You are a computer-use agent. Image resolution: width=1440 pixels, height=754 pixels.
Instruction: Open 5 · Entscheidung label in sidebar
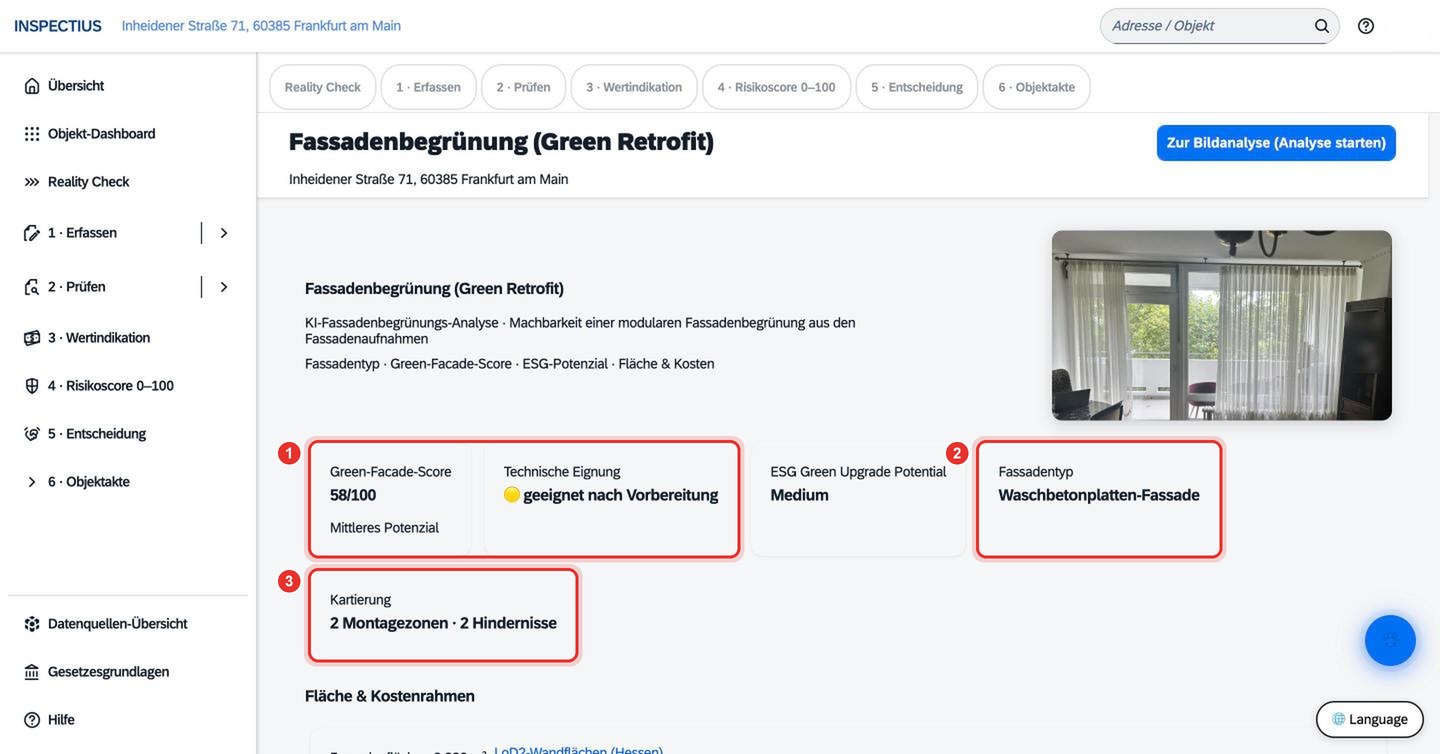click(97, 434)
